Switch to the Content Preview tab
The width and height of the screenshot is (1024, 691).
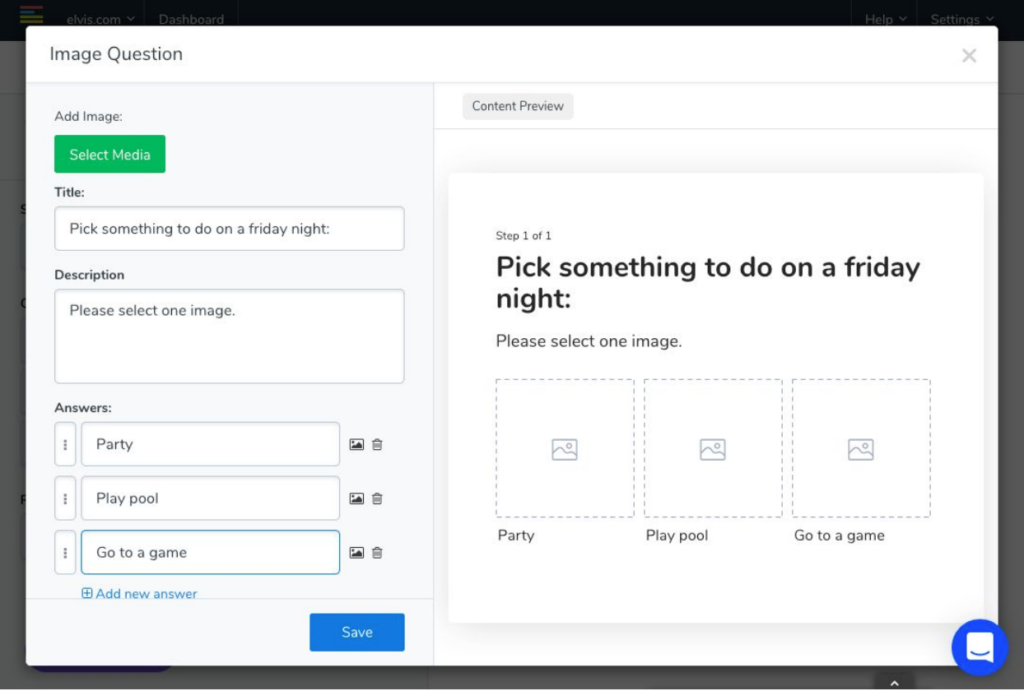518,106
